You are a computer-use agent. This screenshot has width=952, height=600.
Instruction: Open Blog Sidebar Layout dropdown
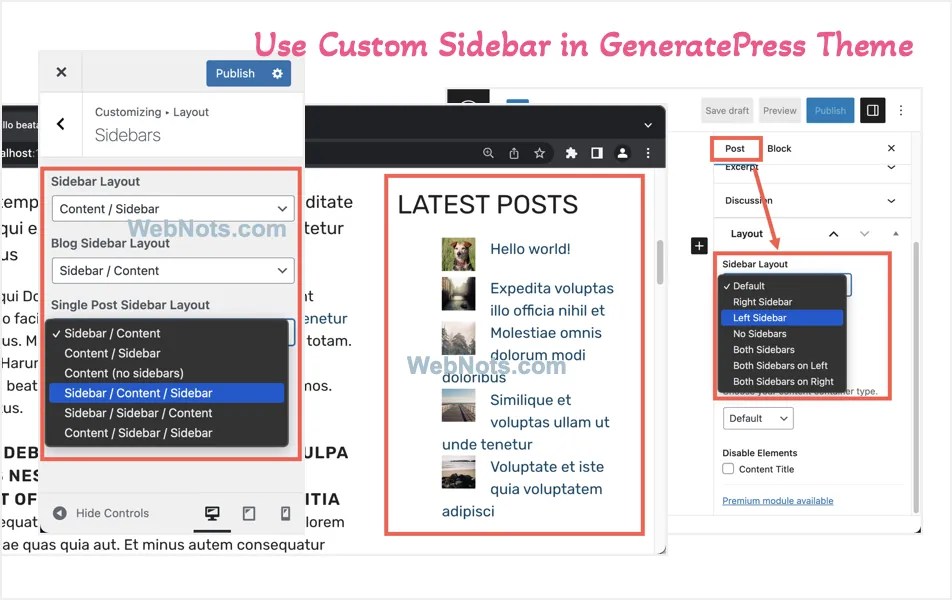pos(173,271)
